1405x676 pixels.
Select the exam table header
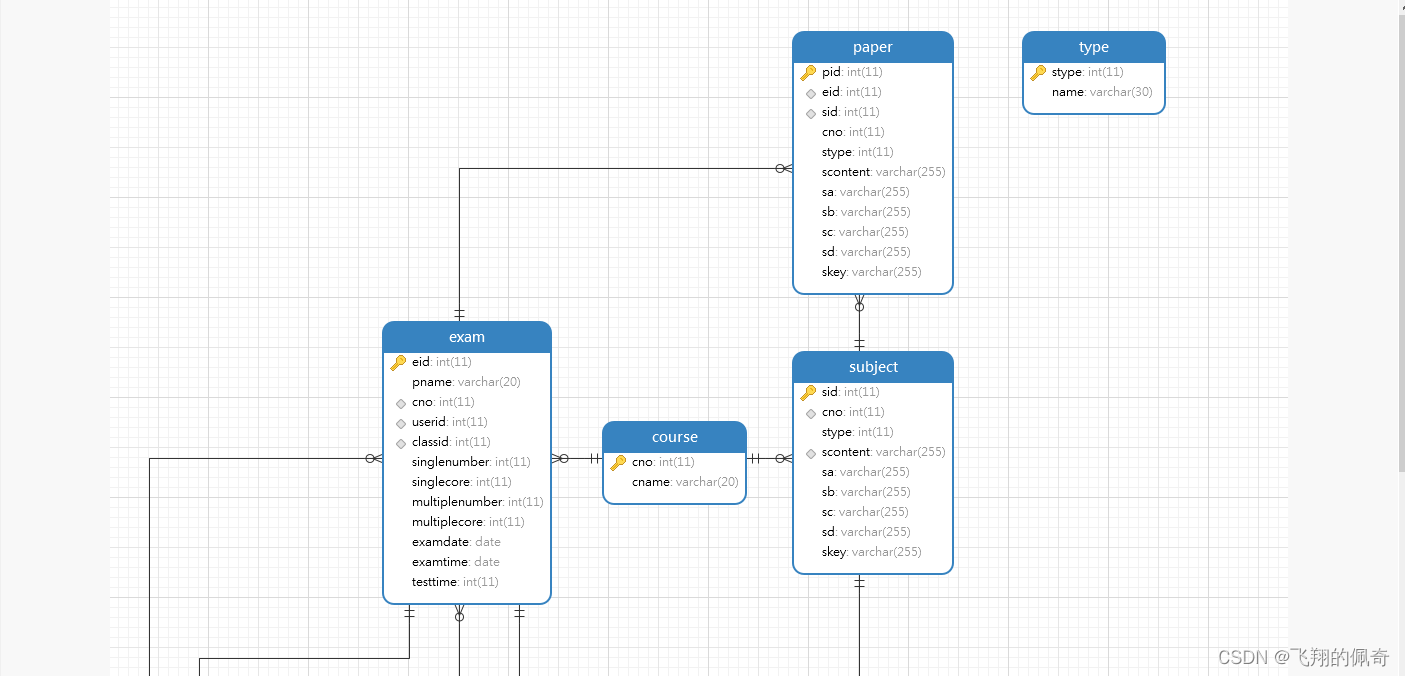pyautogui.click(x=467, y=337)
